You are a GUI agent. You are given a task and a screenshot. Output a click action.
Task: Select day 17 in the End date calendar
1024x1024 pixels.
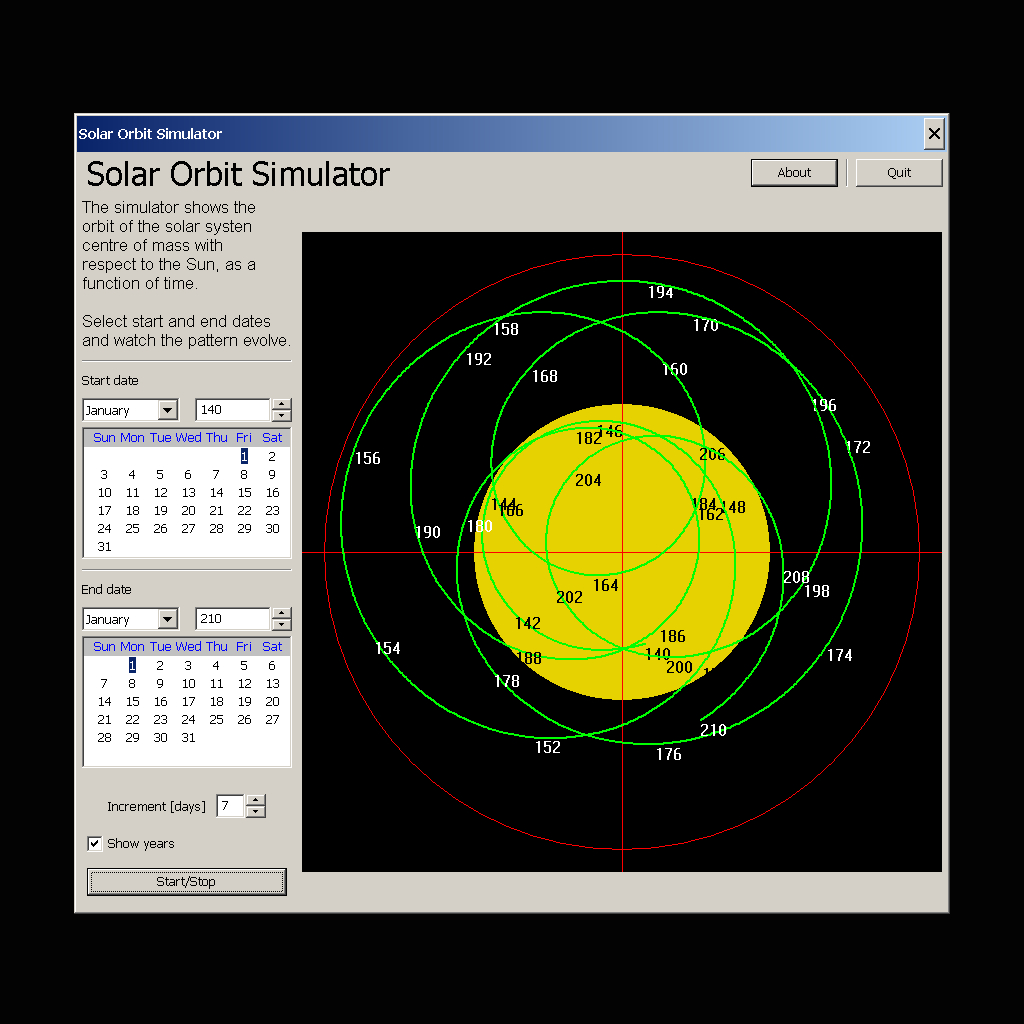[188, 701]
